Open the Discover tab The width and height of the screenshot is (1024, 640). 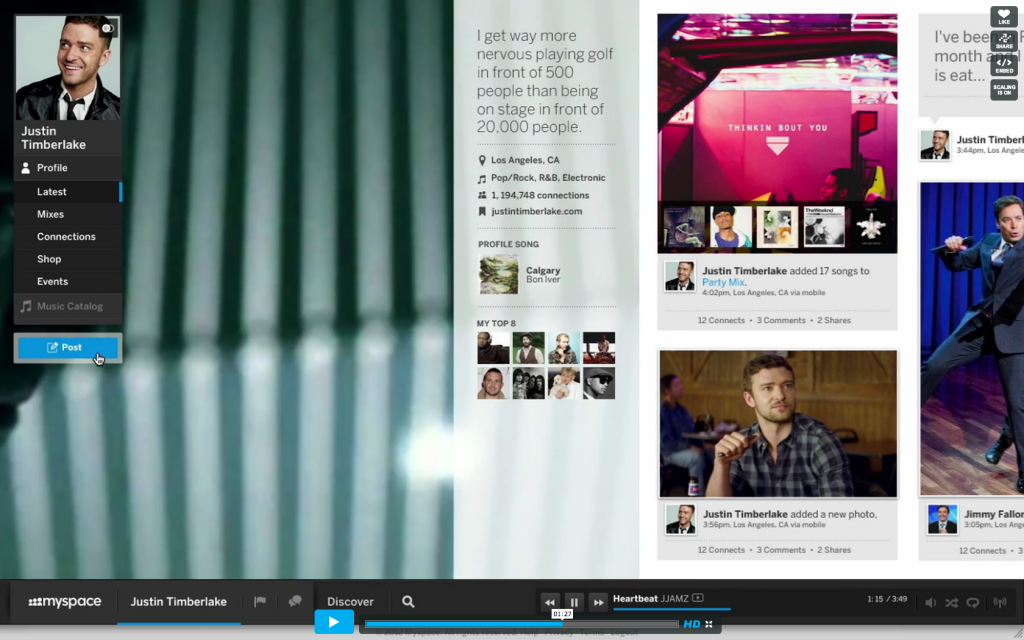pyautogui.click(x=351, y=602)
